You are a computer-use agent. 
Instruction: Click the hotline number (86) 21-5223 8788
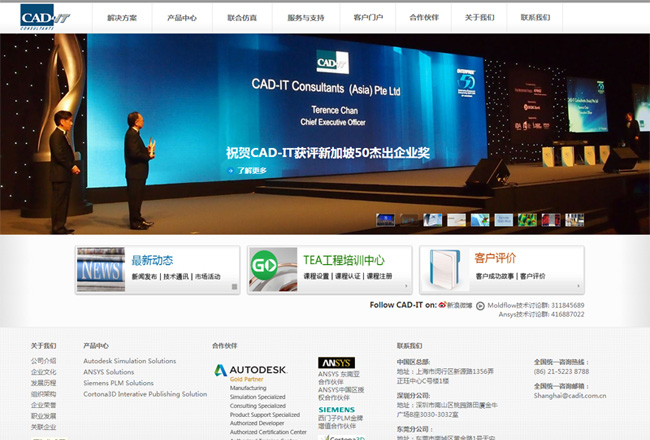point(561,372)
